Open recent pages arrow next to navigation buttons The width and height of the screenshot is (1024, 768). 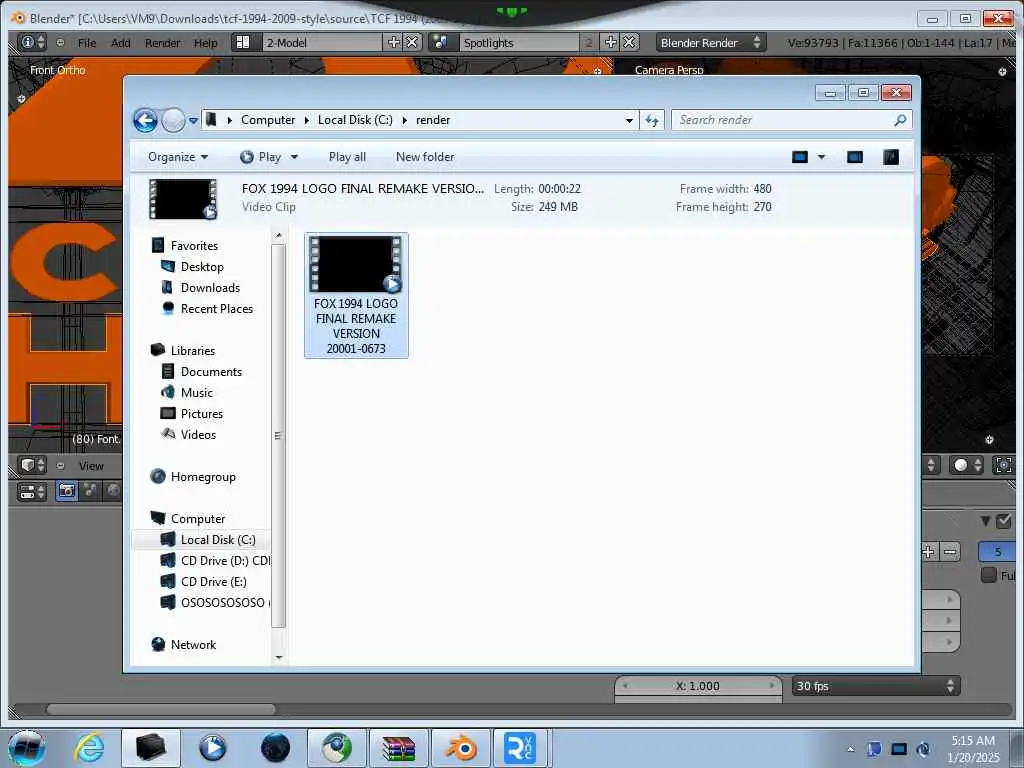click(193, 121)
